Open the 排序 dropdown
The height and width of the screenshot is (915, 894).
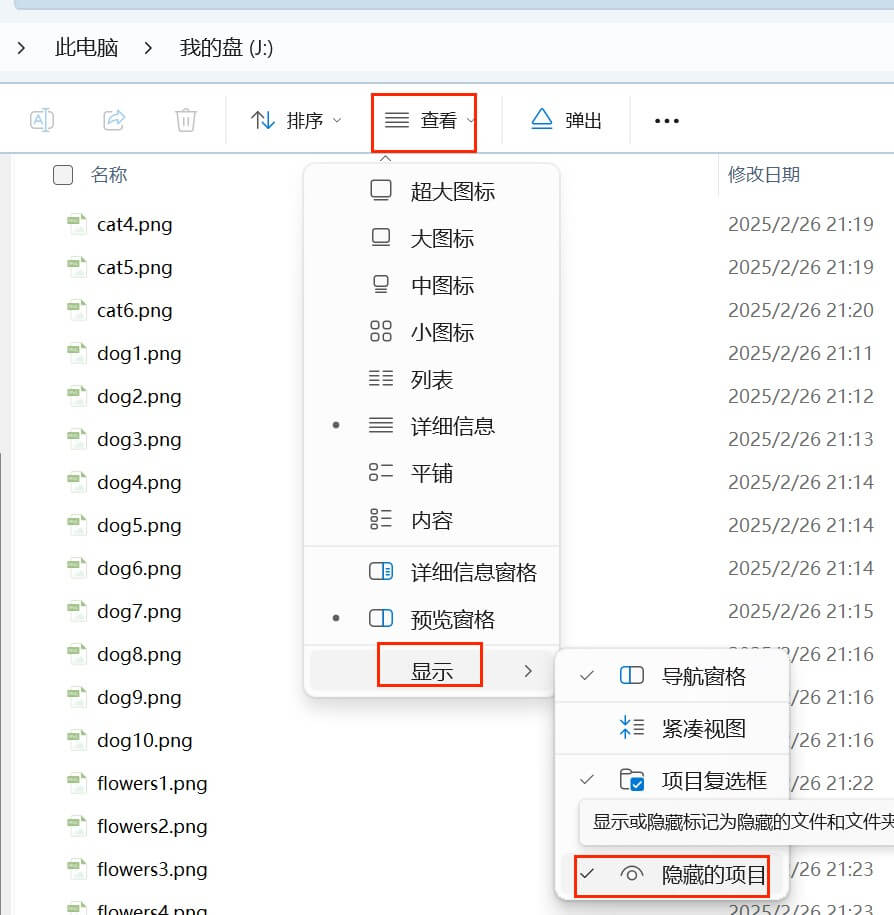tap(295, 119)
